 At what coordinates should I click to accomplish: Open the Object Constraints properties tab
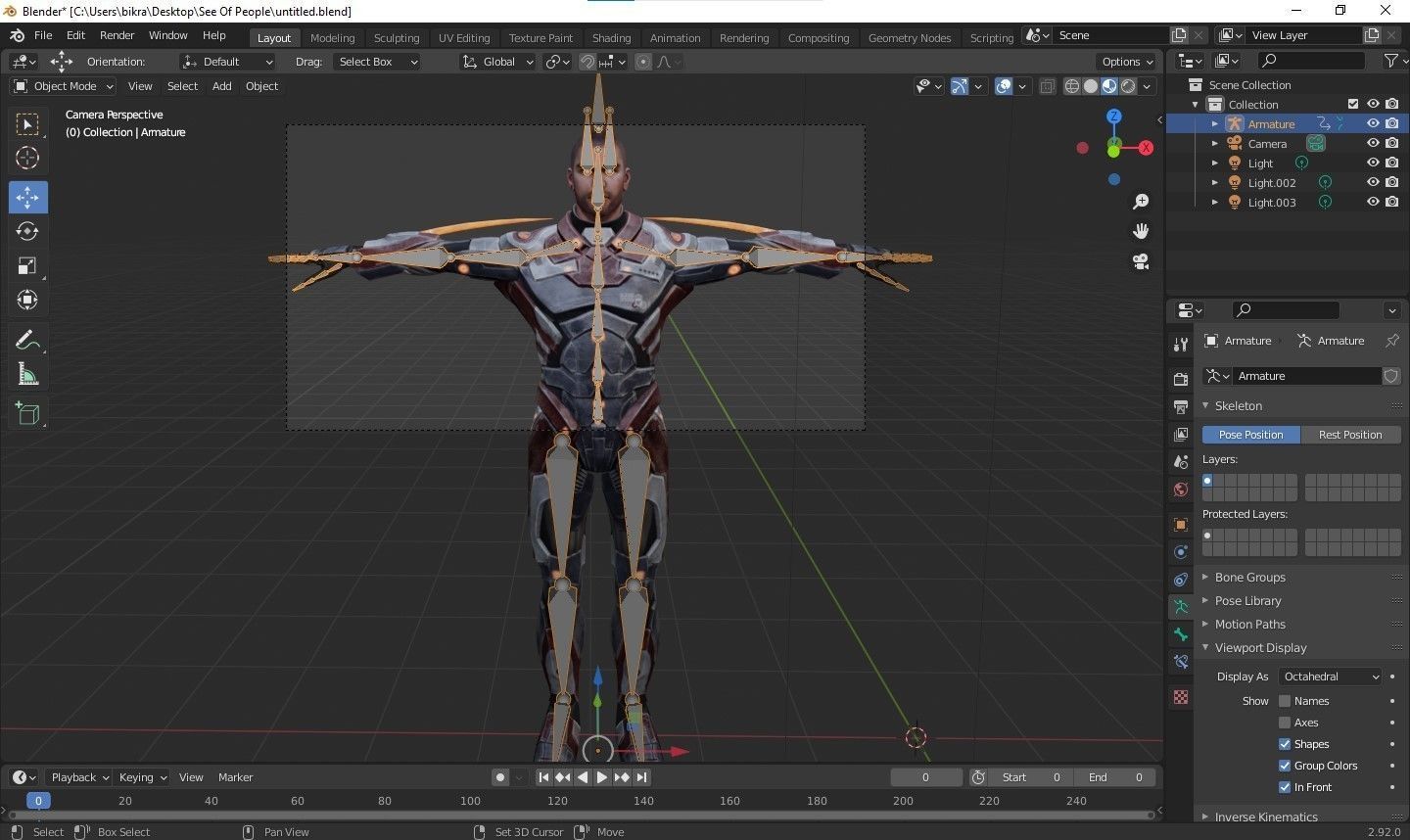pyautogui.click(x=1181, y=580)
